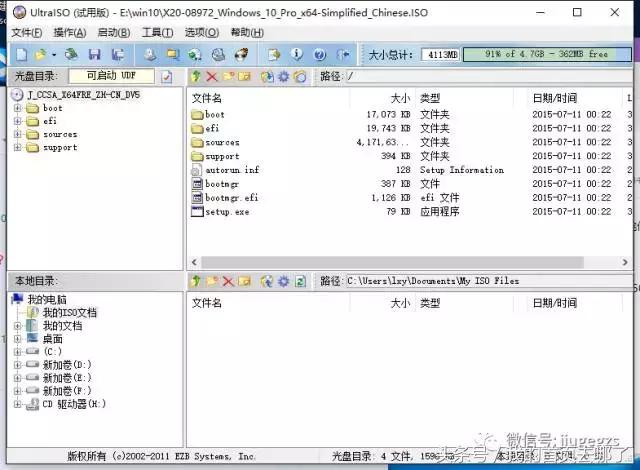Expand the boot folder in disc tree

tap(18, 108)
